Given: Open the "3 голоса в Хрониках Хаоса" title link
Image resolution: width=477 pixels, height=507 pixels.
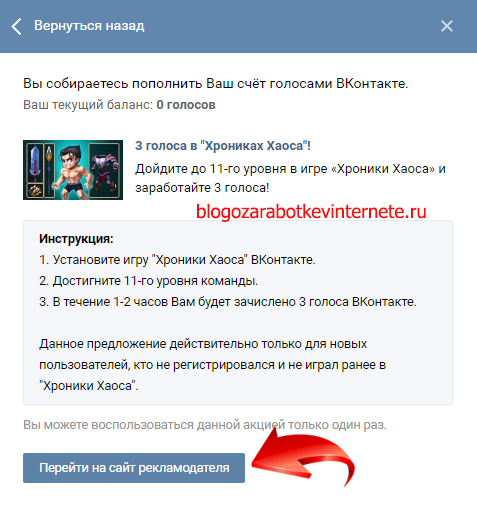Looking at the screenshot, I should [223, 146].
